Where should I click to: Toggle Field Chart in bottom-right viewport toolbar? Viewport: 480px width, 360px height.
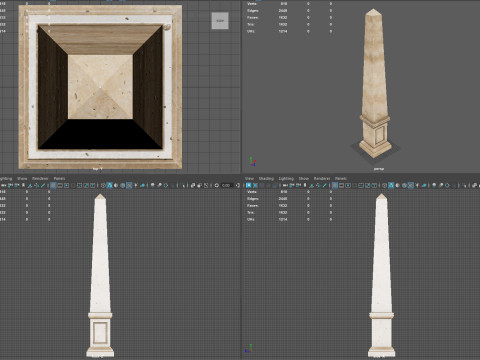coord(361,185)
